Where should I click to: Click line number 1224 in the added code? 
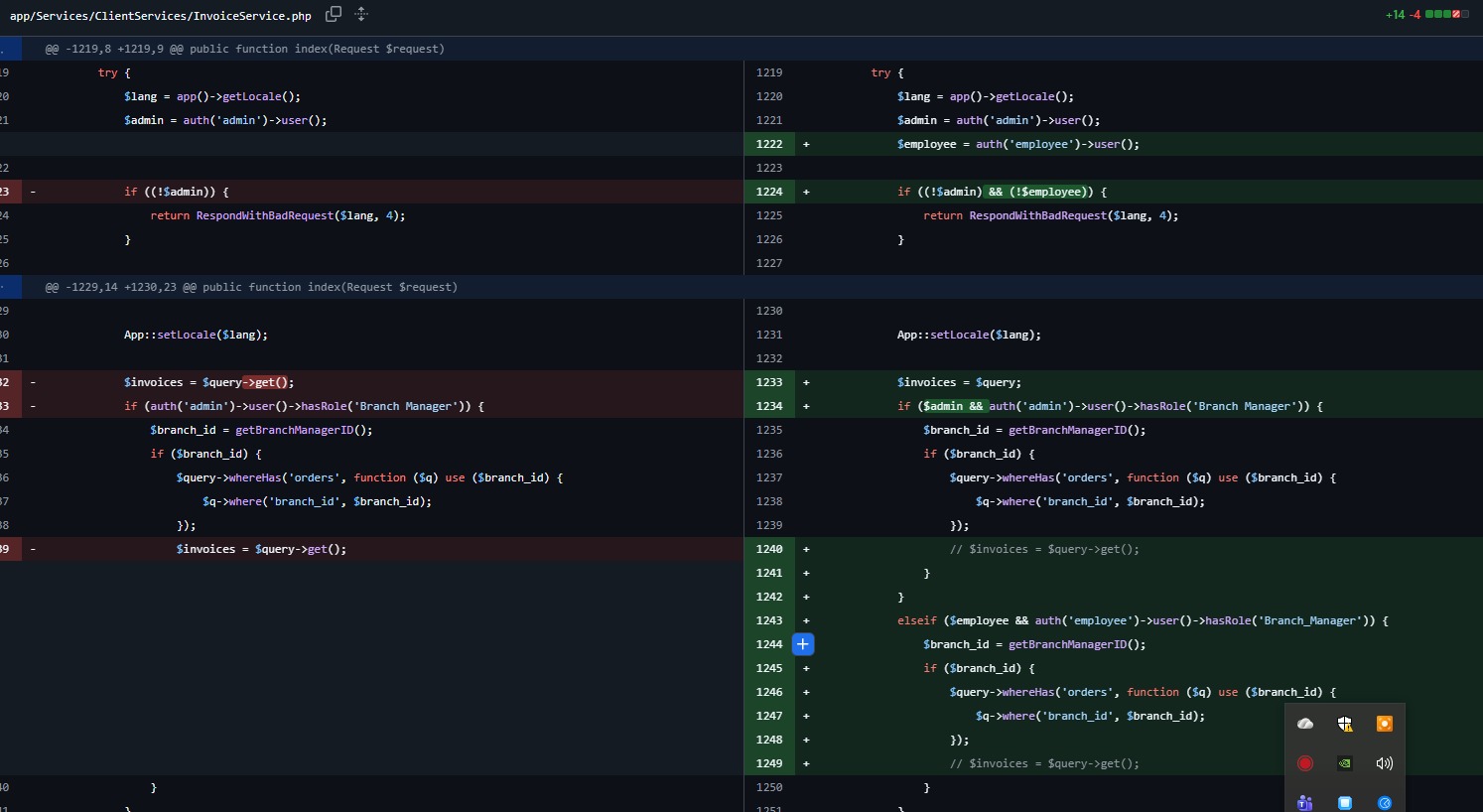tap(769, 192)
